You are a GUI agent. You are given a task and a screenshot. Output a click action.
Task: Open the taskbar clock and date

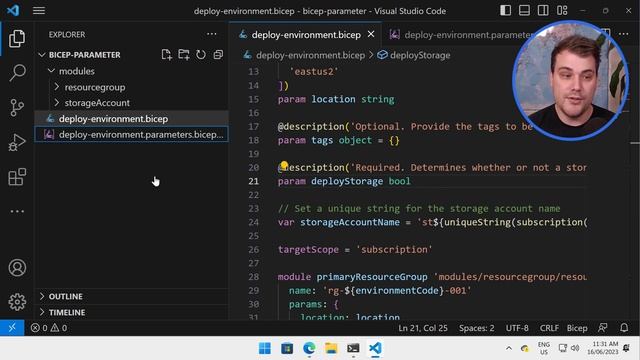[x=602, y=348]
